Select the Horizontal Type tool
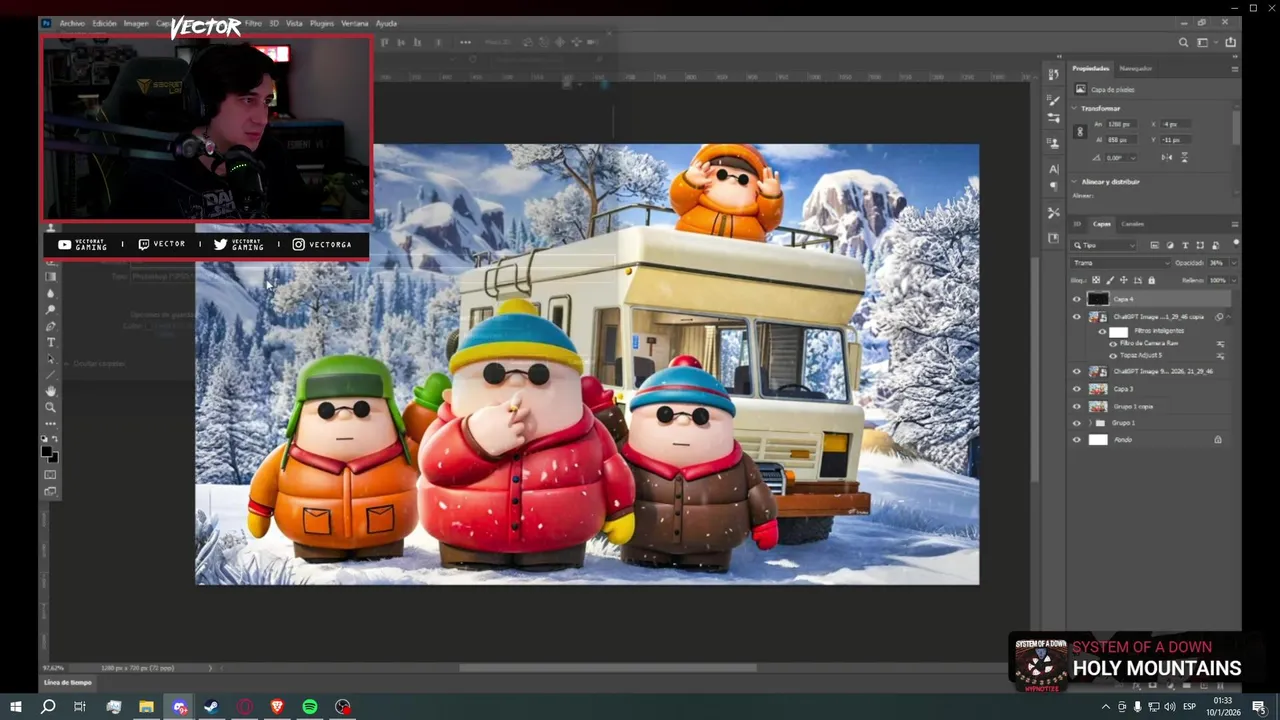Viewport: 1280px width, 720px height. [x=51, y=342]
